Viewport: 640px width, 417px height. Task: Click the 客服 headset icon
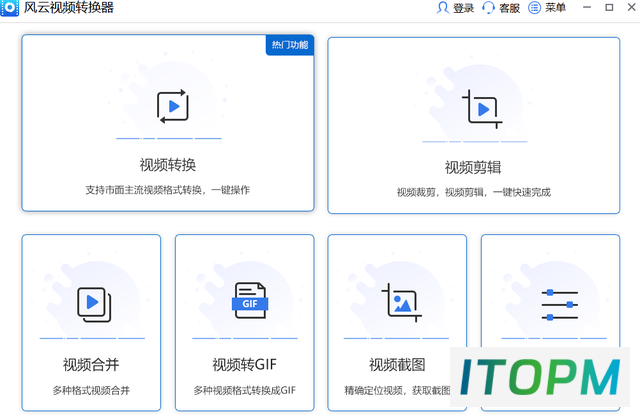[x=488, y=8]
